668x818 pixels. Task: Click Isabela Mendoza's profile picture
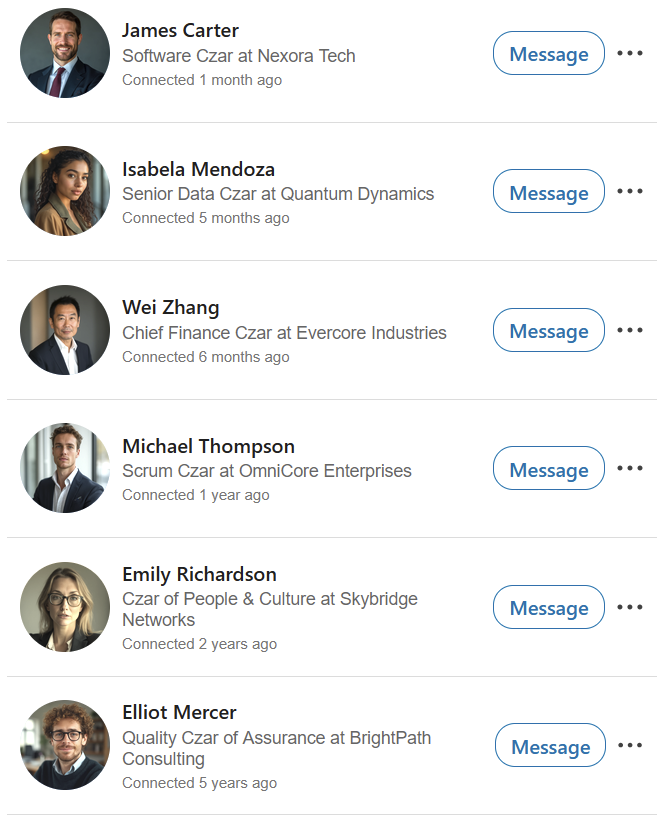tap(65, 191)
